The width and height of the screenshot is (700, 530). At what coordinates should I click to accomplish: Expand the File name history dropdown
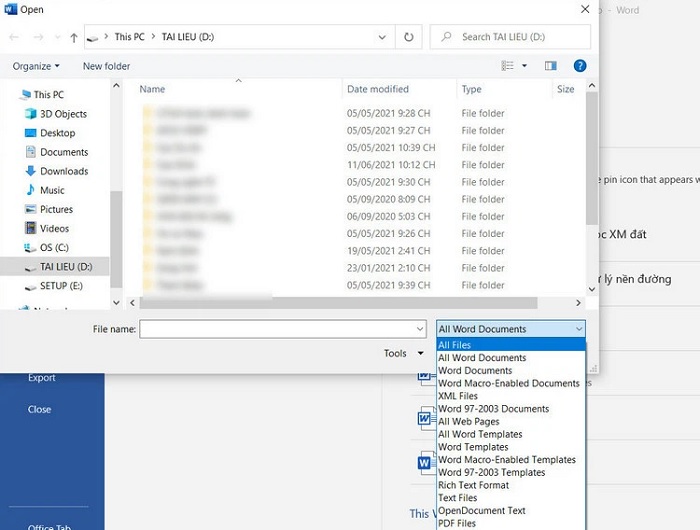click(420, 329)
